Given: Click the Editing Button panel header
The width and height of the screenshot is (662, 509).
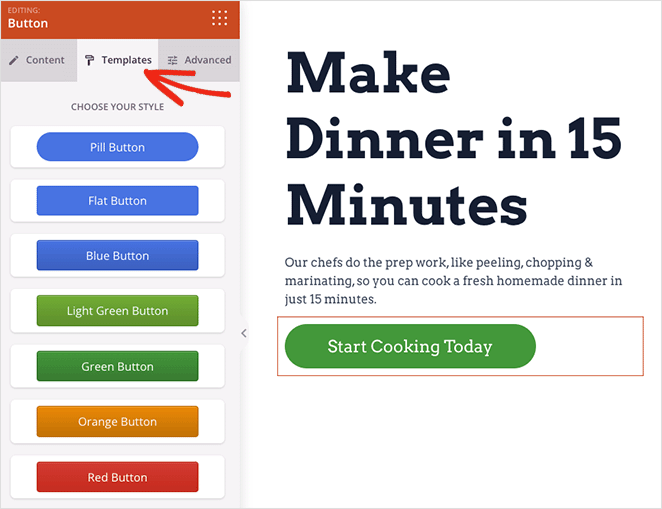Looking at the screenshot, I should point(120,19).
